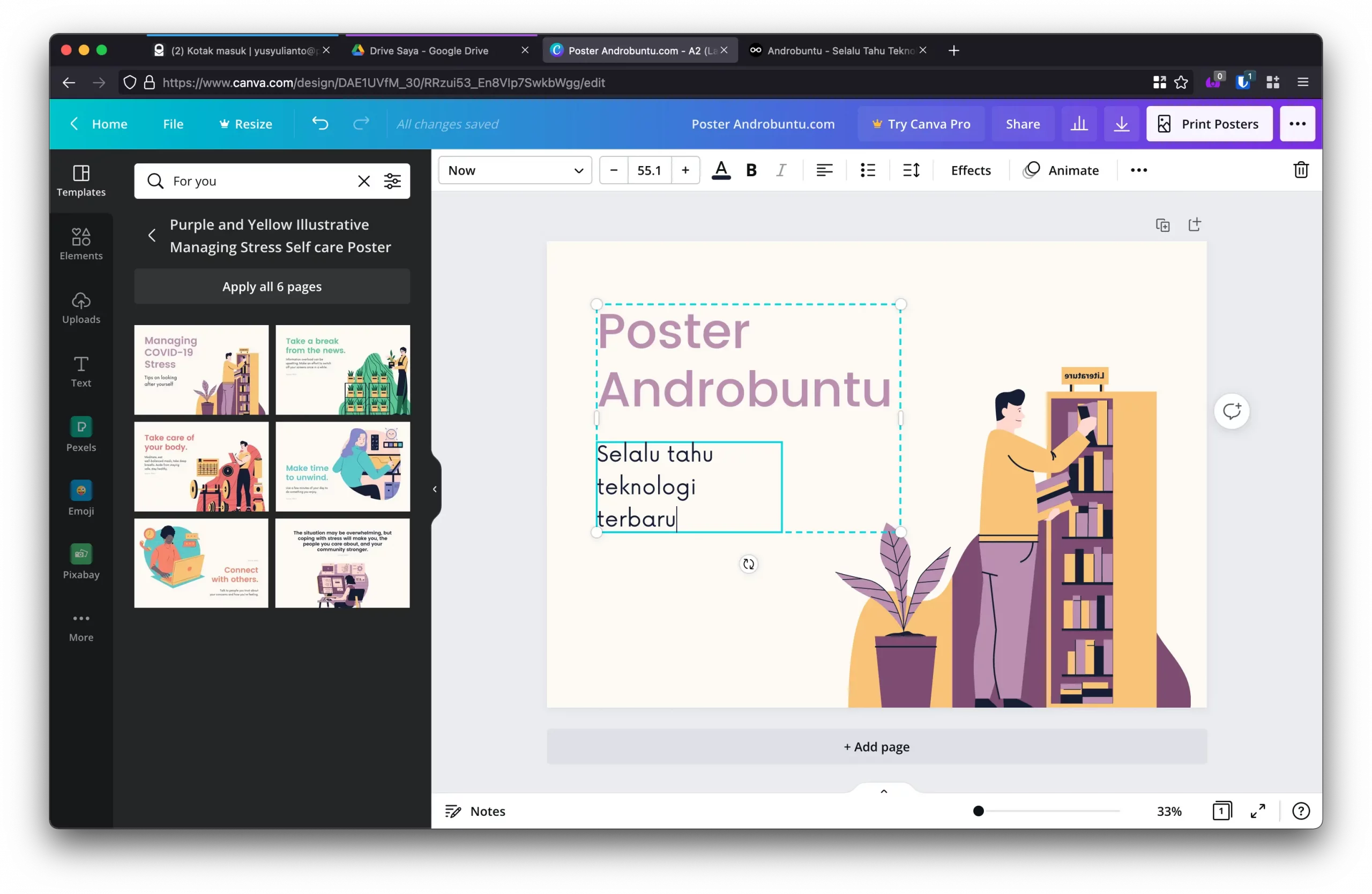Toggle bold formatting
The width and height of the screenshot is (1372, 894).
point(750,170)
